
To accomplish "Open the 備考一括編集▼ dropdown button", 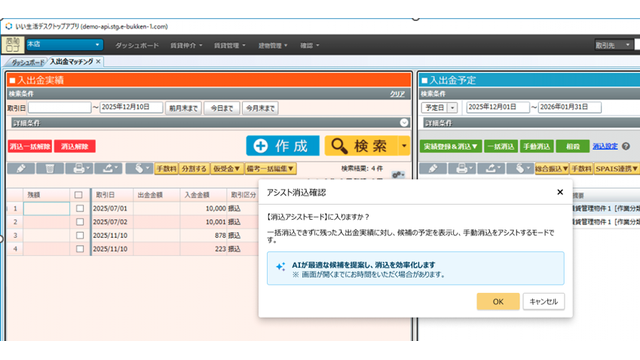I will click(270, 169).
